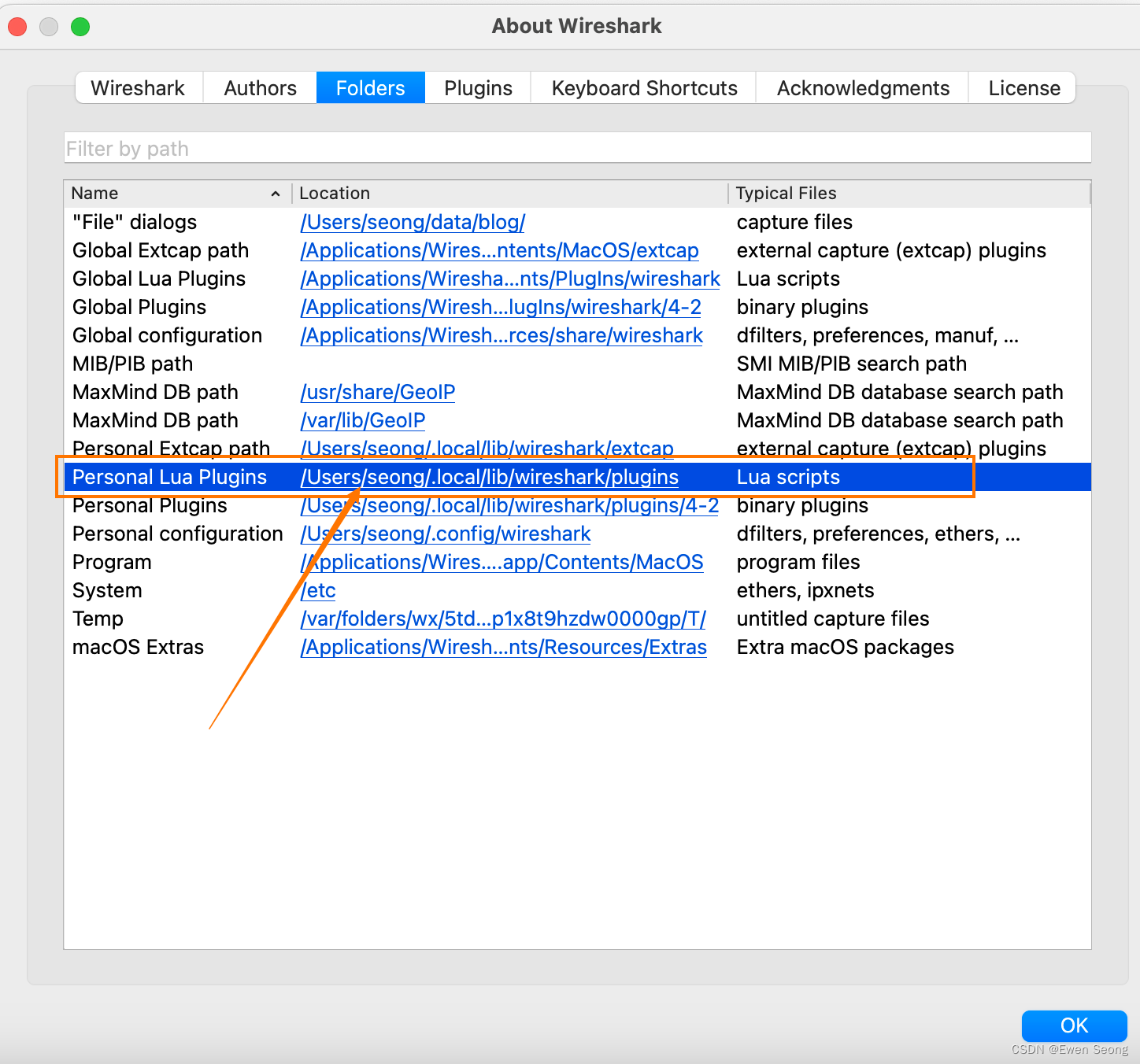Select the Global Plugins row name

coord(139,307)
